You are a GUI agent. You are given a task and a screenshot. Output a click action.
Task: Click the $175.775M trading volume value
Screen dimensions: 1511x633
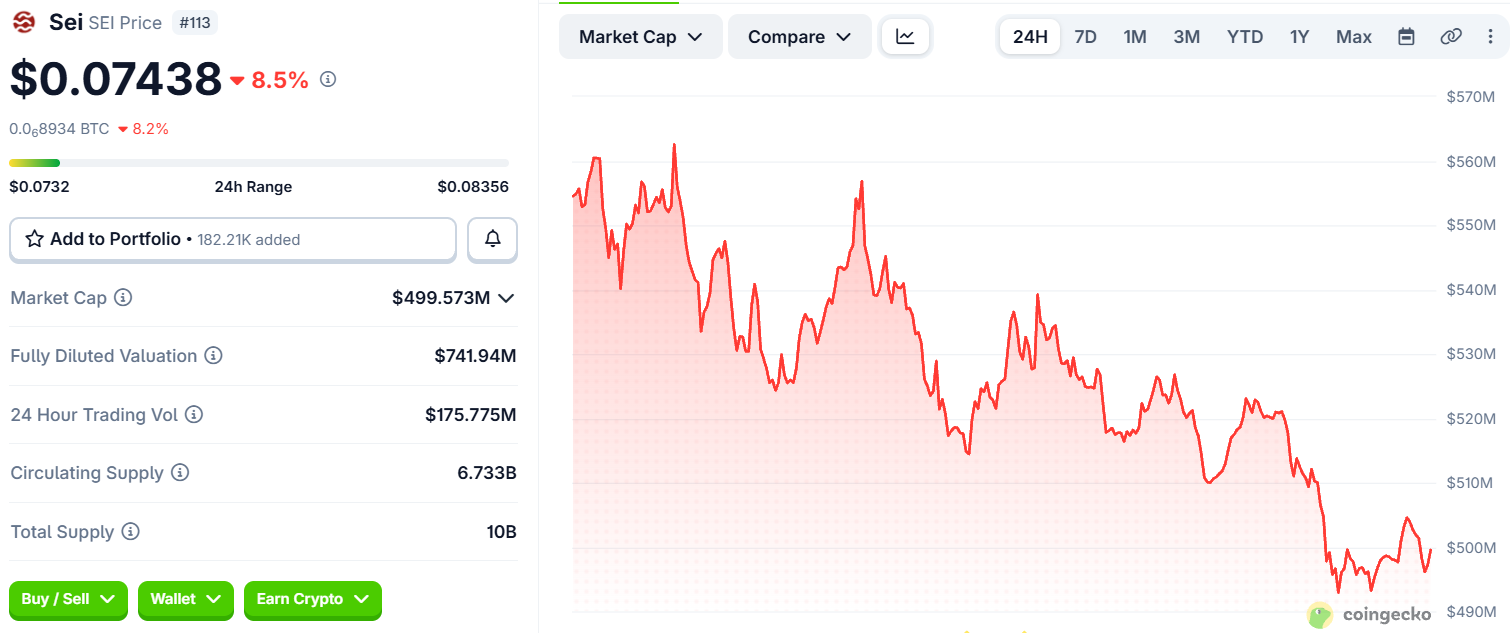click(x=471, y=414)
